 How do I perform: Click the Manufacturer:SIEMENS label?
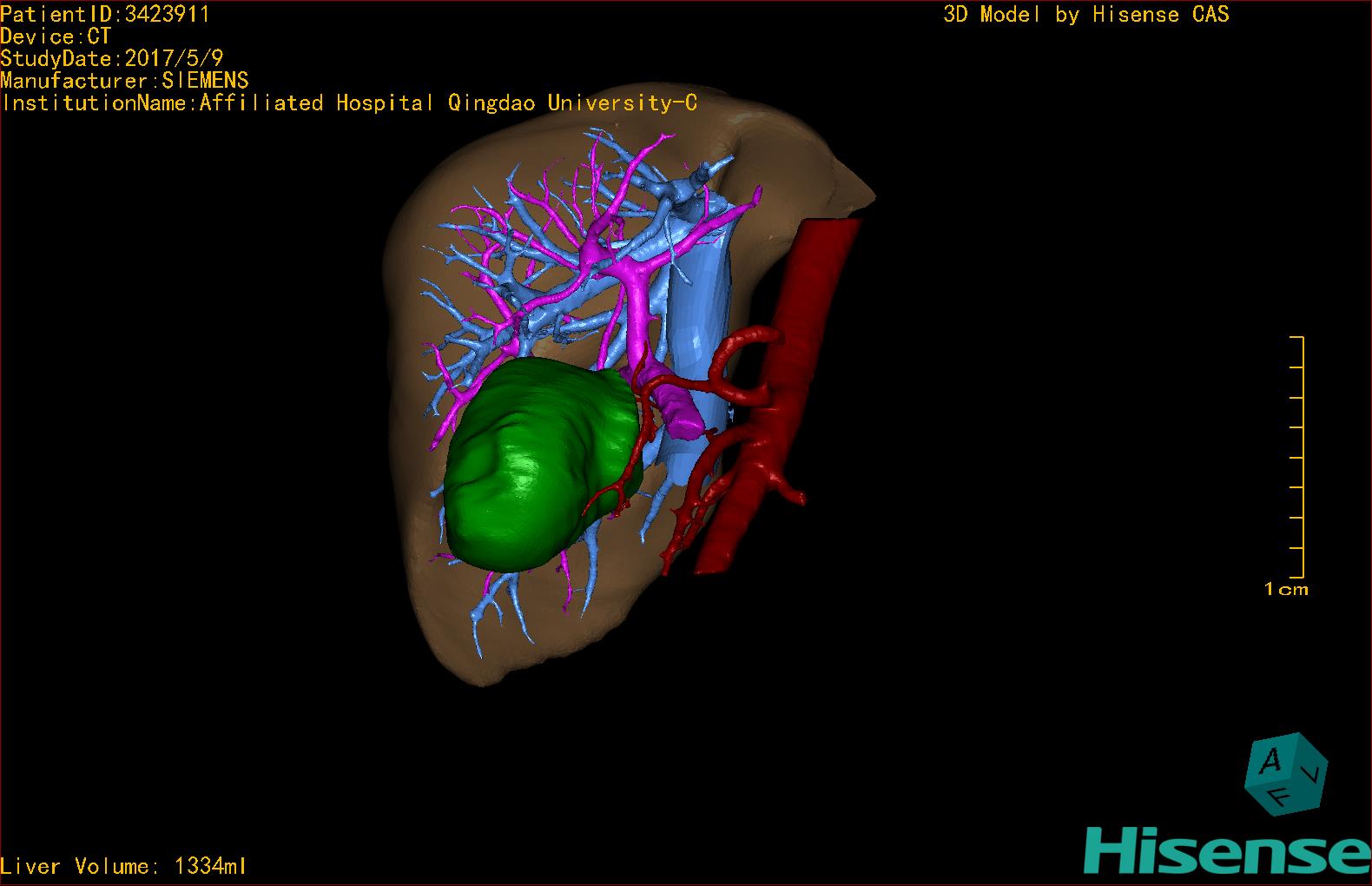click(124, 81)
